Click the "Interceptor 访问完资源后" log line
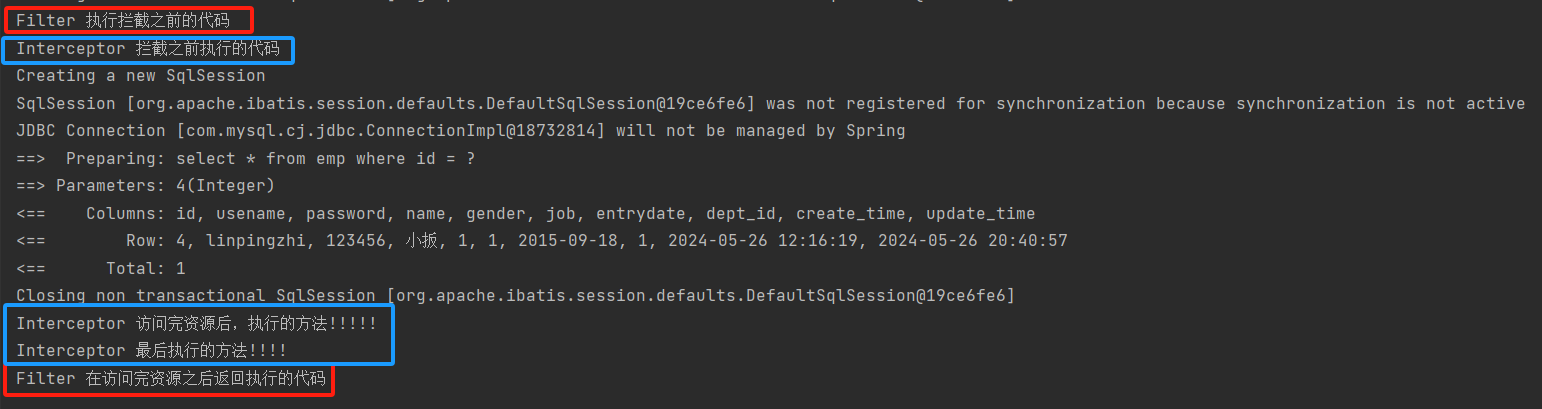Viewport: 1542px width, 409px height. [x=196, y=324]
